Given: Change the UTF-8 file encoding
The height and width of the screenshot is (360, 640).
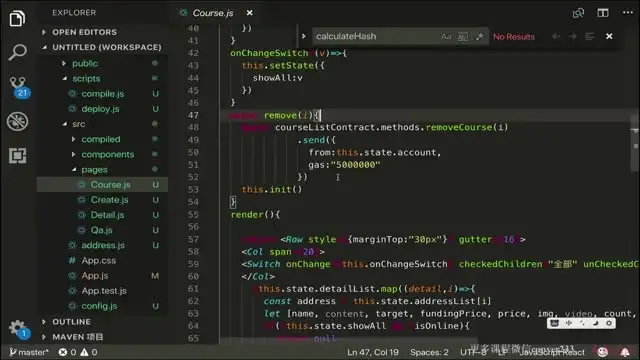Looking at the screenshot, I should point(473,352).
